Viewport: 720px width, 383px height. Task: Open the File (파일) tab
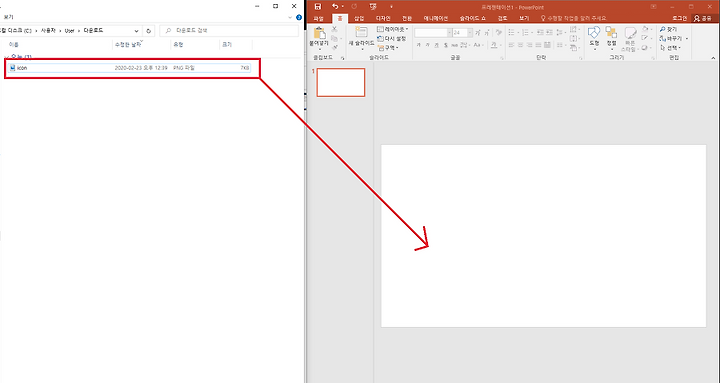pos(318,18)
